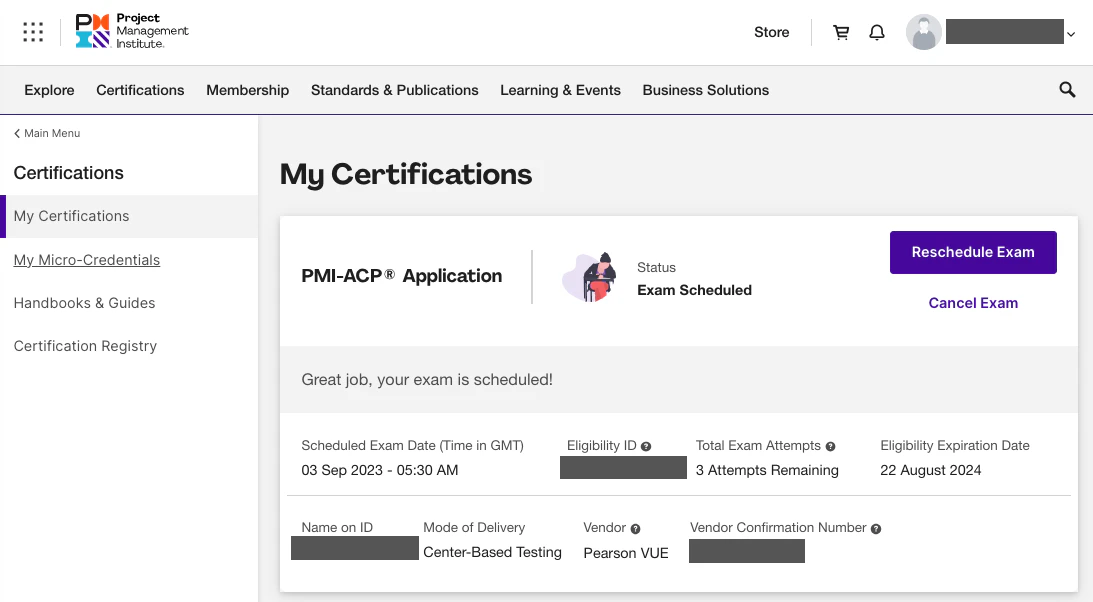Open Standards & Publications menu

(x=395, y=90)
